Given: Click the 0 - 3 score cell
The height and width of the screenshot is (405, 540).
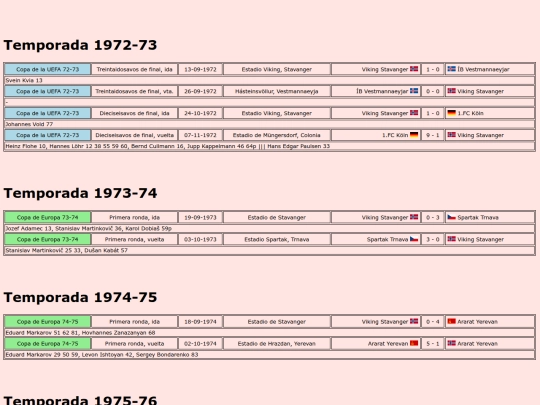Looking at the screenshot, I should [433, 217].
